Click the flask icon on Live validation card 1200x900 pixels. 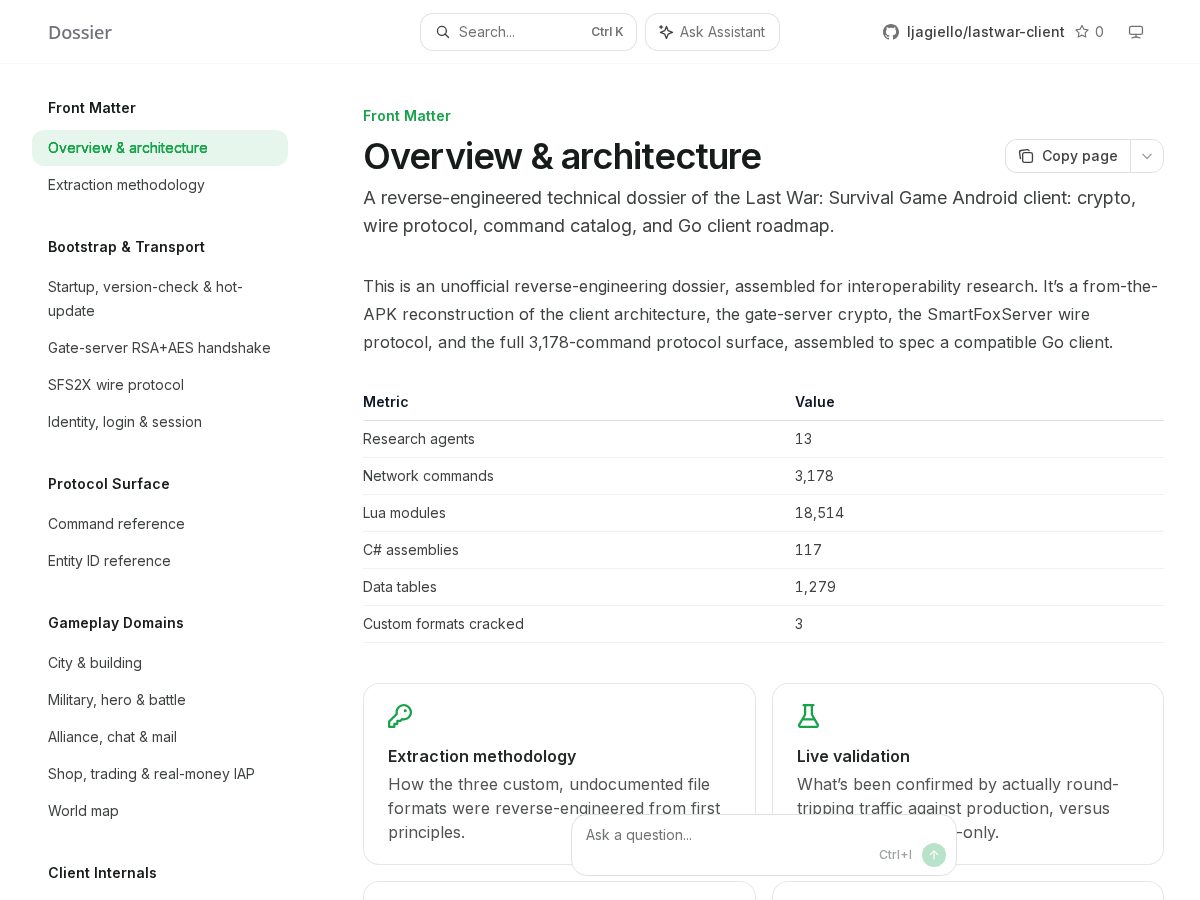[x=808, y=716]
